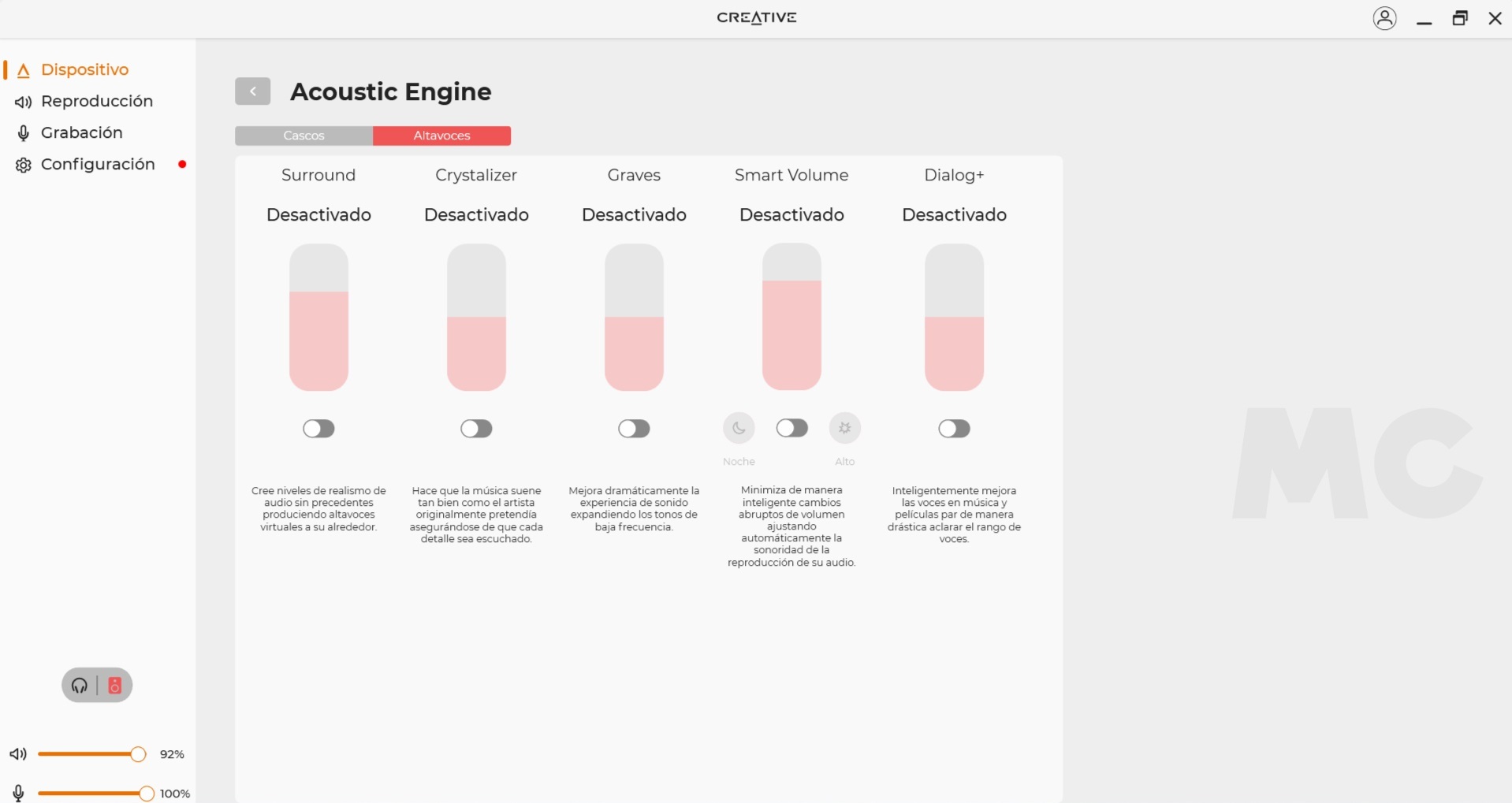Screen dimensions: 1512x803
Task: Go to Grabación section
Action: pos(81,132)
